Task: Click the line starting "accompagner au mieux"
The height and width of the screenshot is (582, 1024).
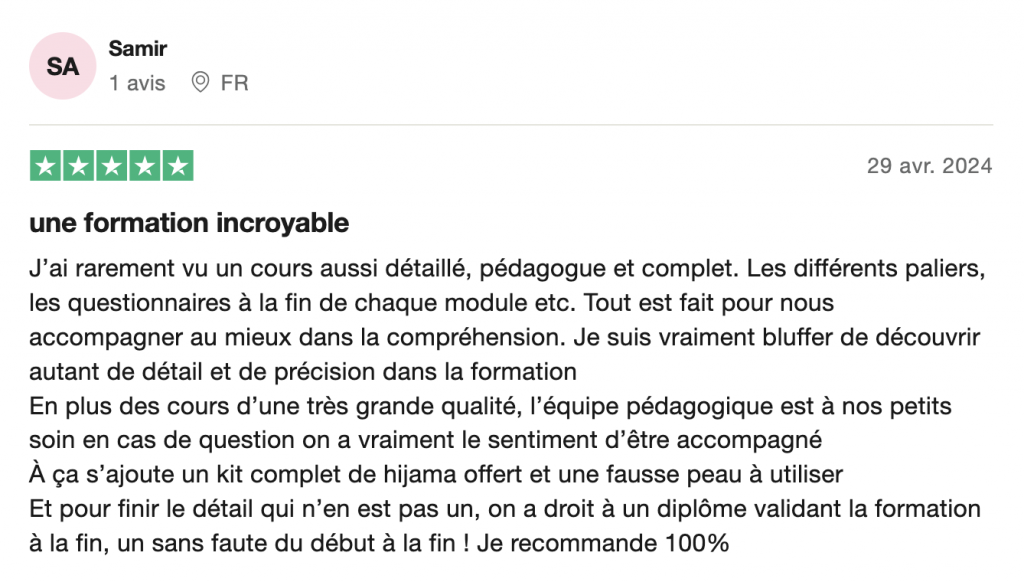Action: [x=505, y=337]
